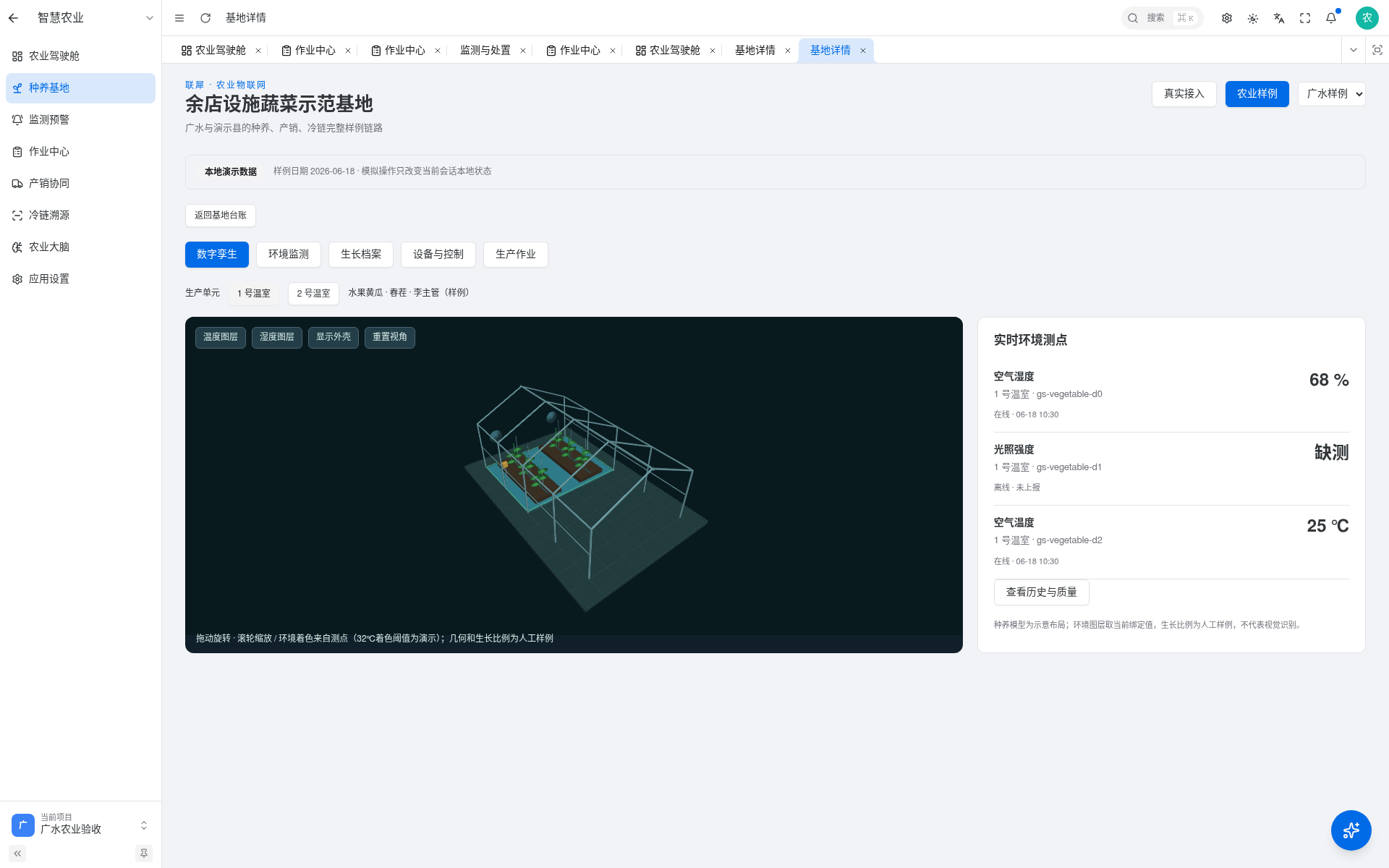Switch to the 生长档案 tab
This screenshot has width=1389, height=868.
(x=361, y=255)
